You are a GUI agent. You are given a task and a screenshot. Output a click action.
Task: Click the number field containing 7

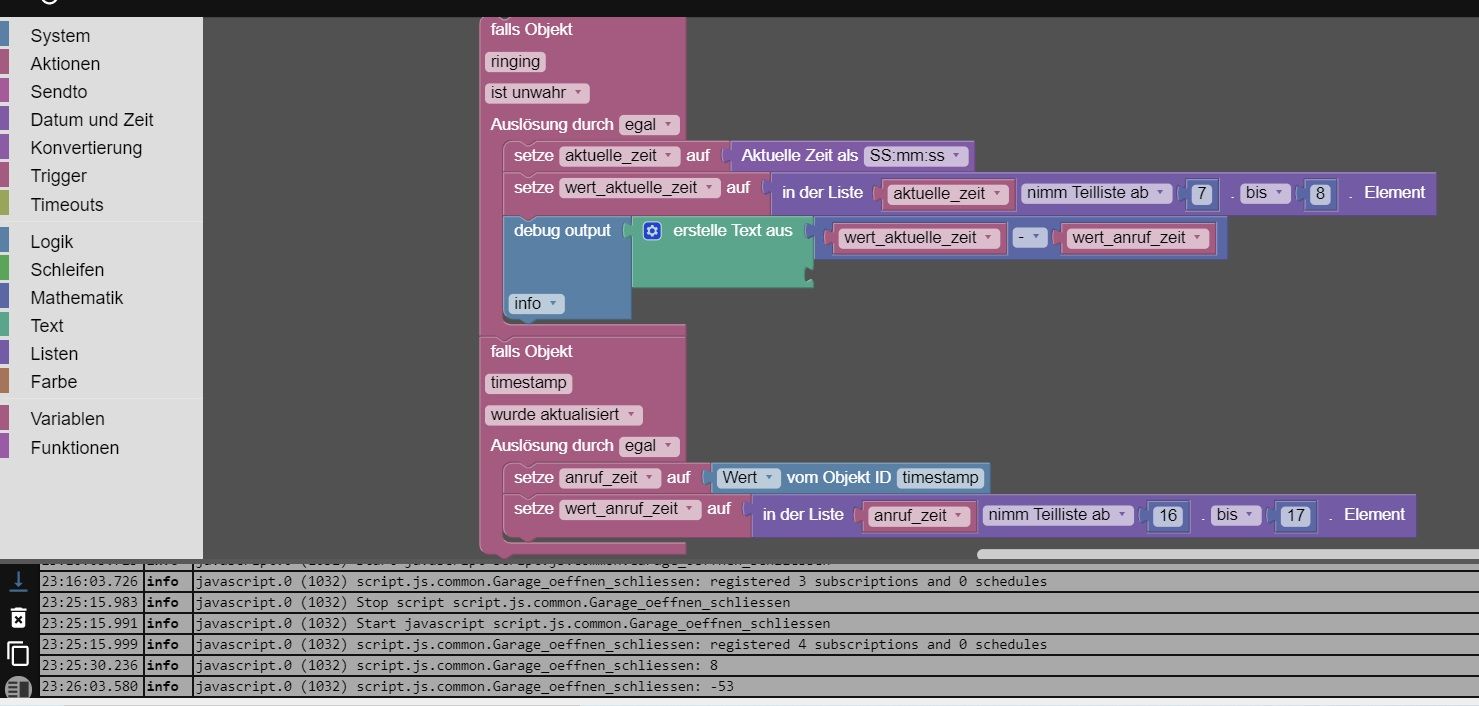coord(1201,194)
